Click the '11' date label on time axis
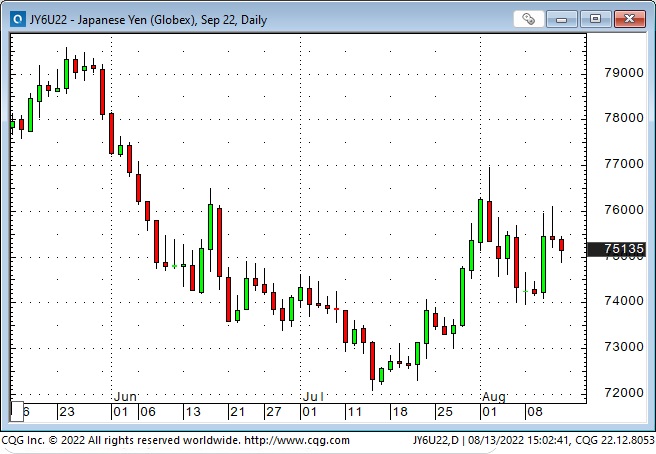Viewport: 656px width, 454px height. [355, 412]
